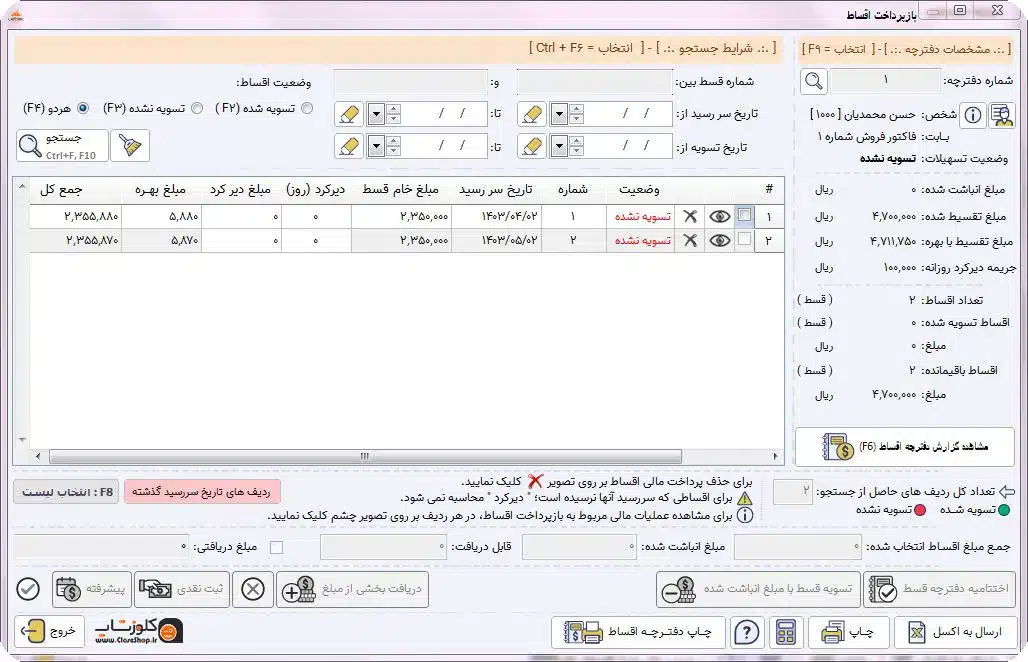Click the spinner on تاریخ تسویه تا

(393, 146)
